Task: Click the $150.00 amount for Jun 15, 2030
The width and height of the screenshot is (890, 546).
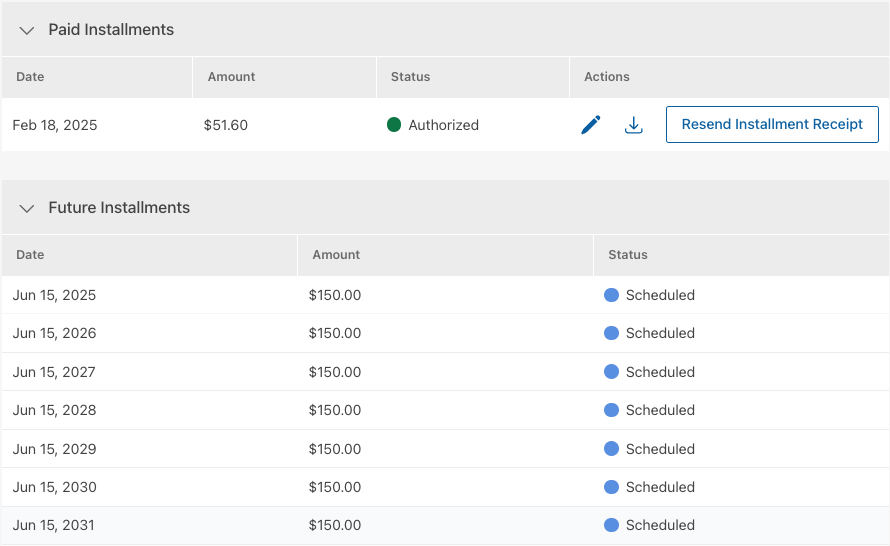Action: 335,487
